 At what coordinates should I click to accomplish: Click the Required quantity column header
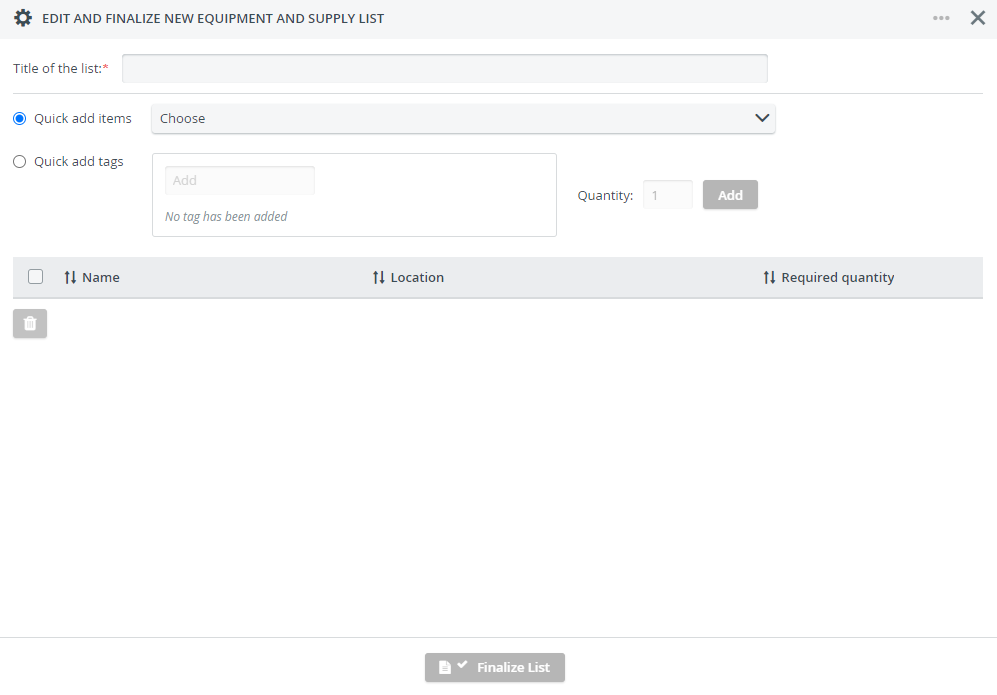pyautogui.click(x=837, y=278)
